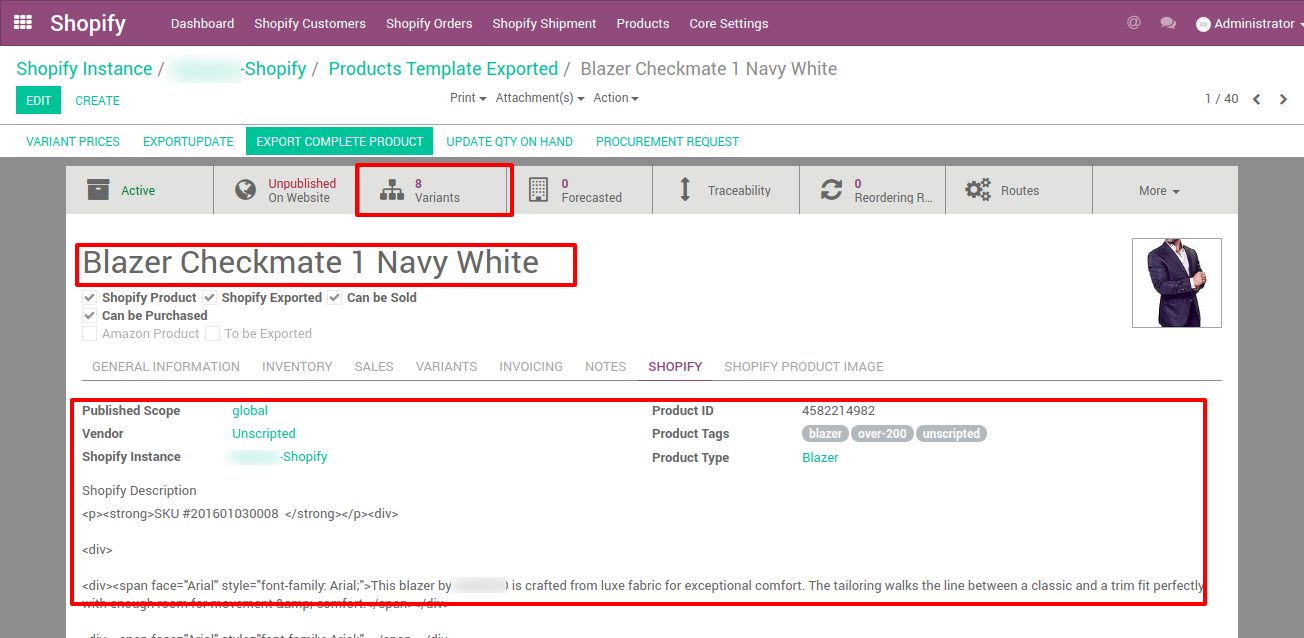Open Shopify Instance breadcrumb link
This screenshot has height=638, width=1304.
(x=84, y=69)
